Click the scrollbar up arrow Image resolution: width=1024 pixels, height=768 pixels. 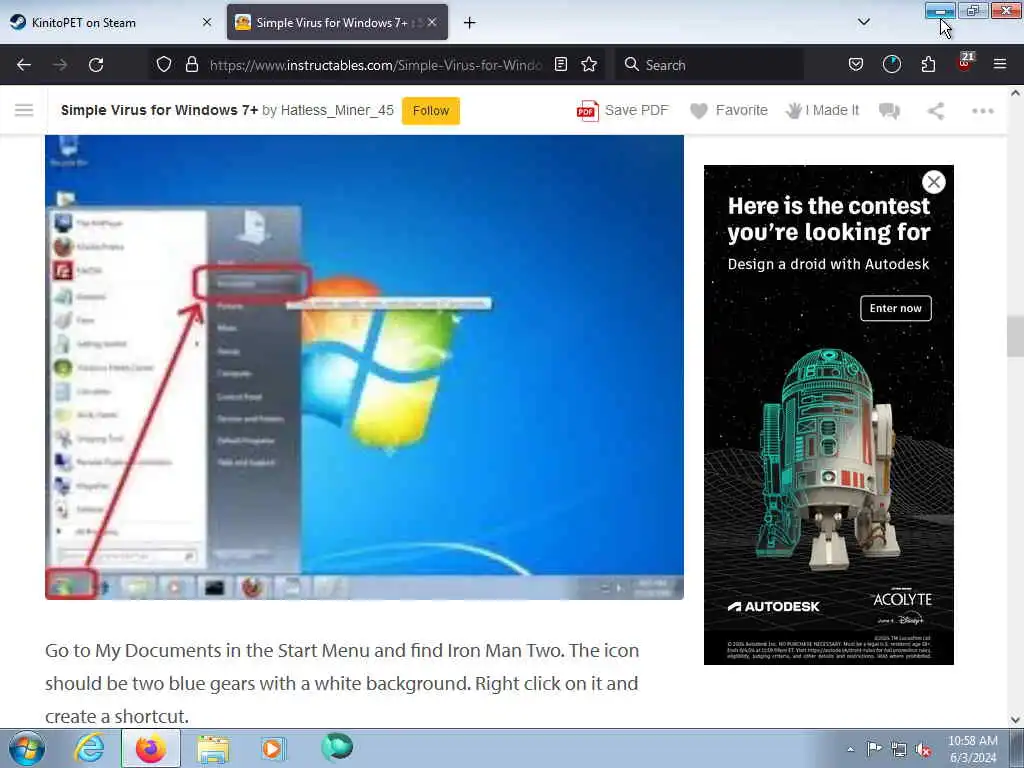pyautogui.click(x=1015, y=93)
